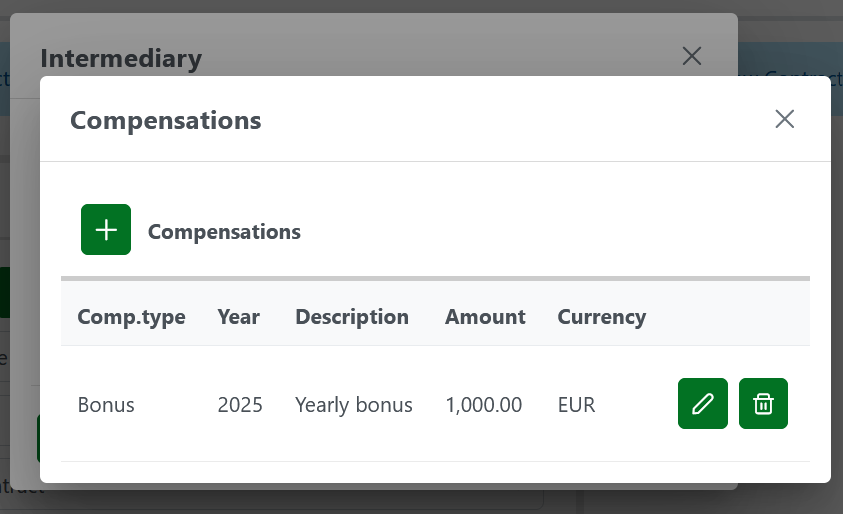
Task: Close the Compensations dialog
Action: pyautogui.click(x=784, y=120)
